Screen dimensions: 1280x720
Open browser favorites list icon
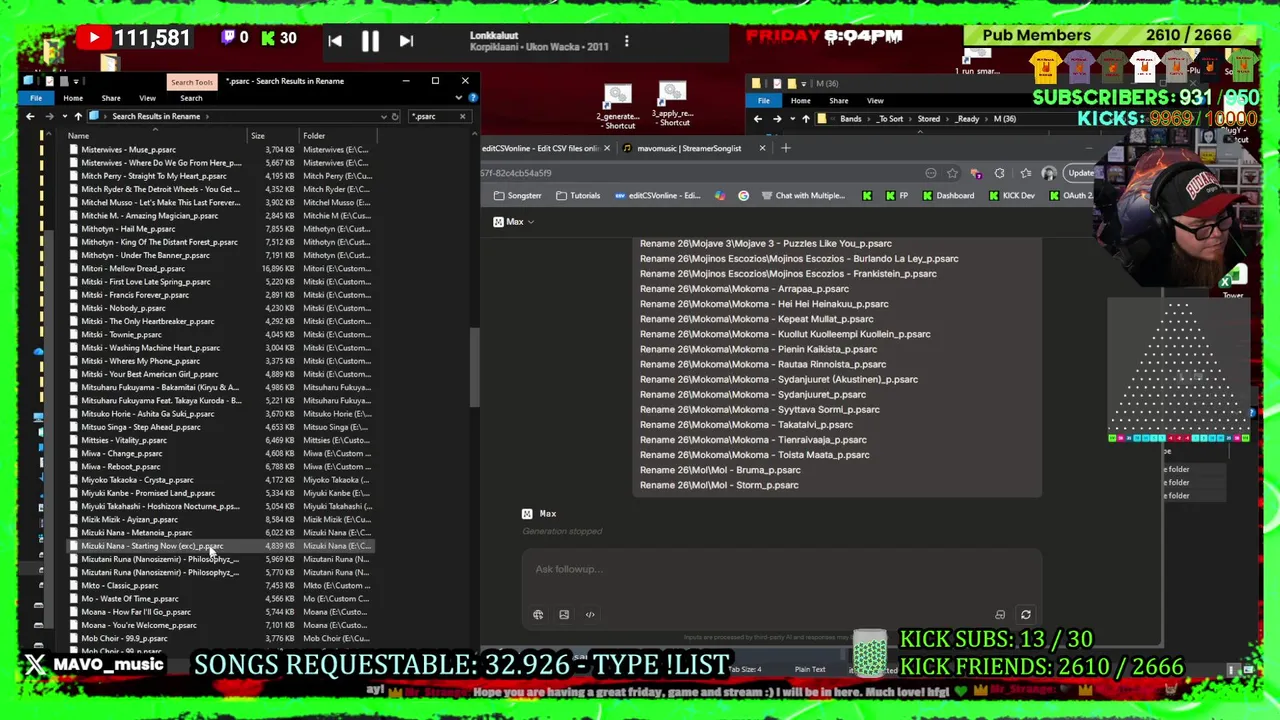point(1026,173)
